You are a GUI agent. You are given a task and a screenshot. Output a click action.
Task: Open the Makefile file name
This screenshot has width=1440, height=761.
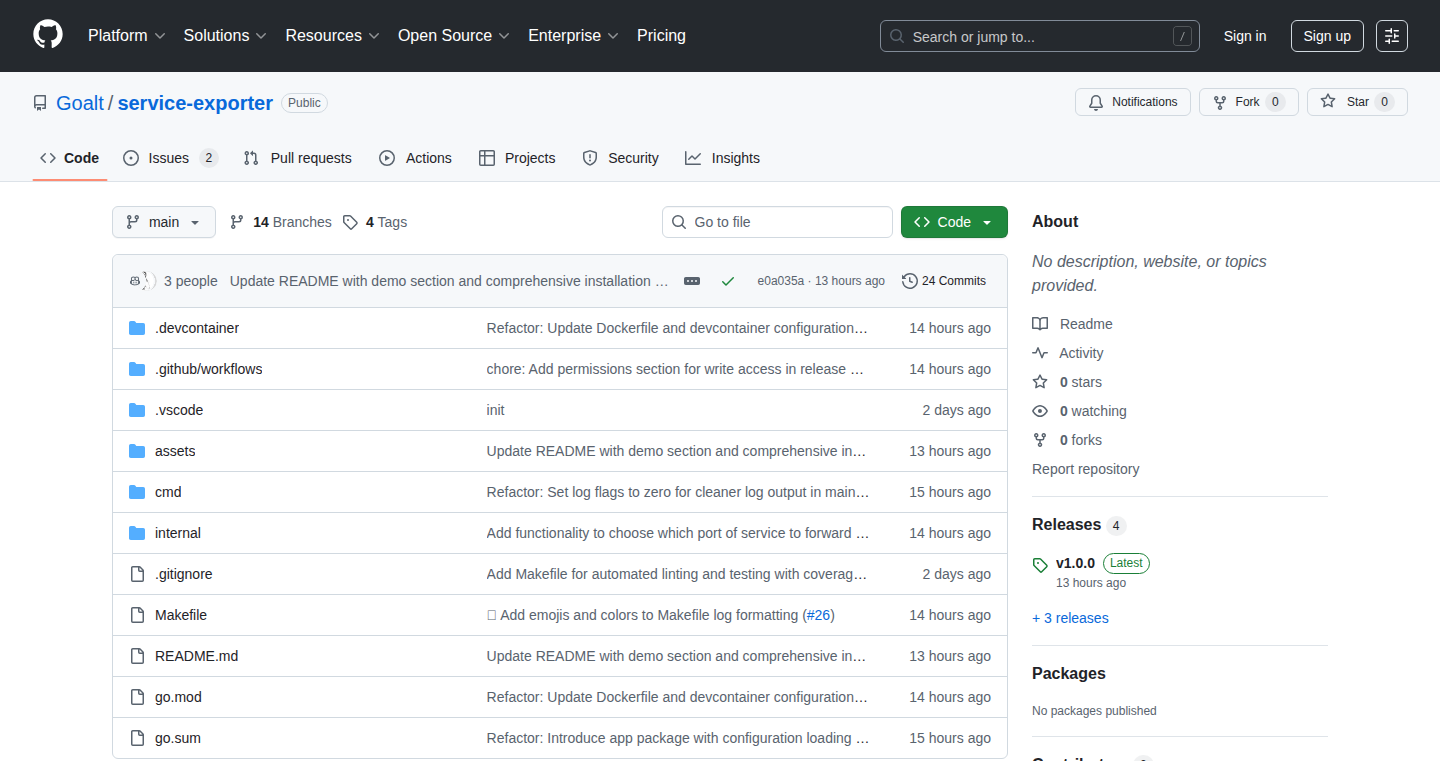(x=181, y=615)
